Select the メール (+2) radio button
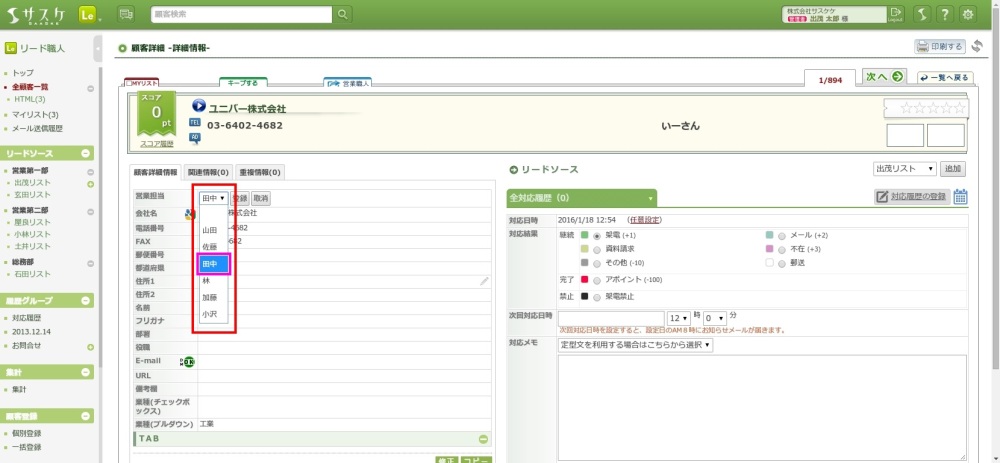The width and height of the screenshot is (1000, 463). tap(781, 235)
